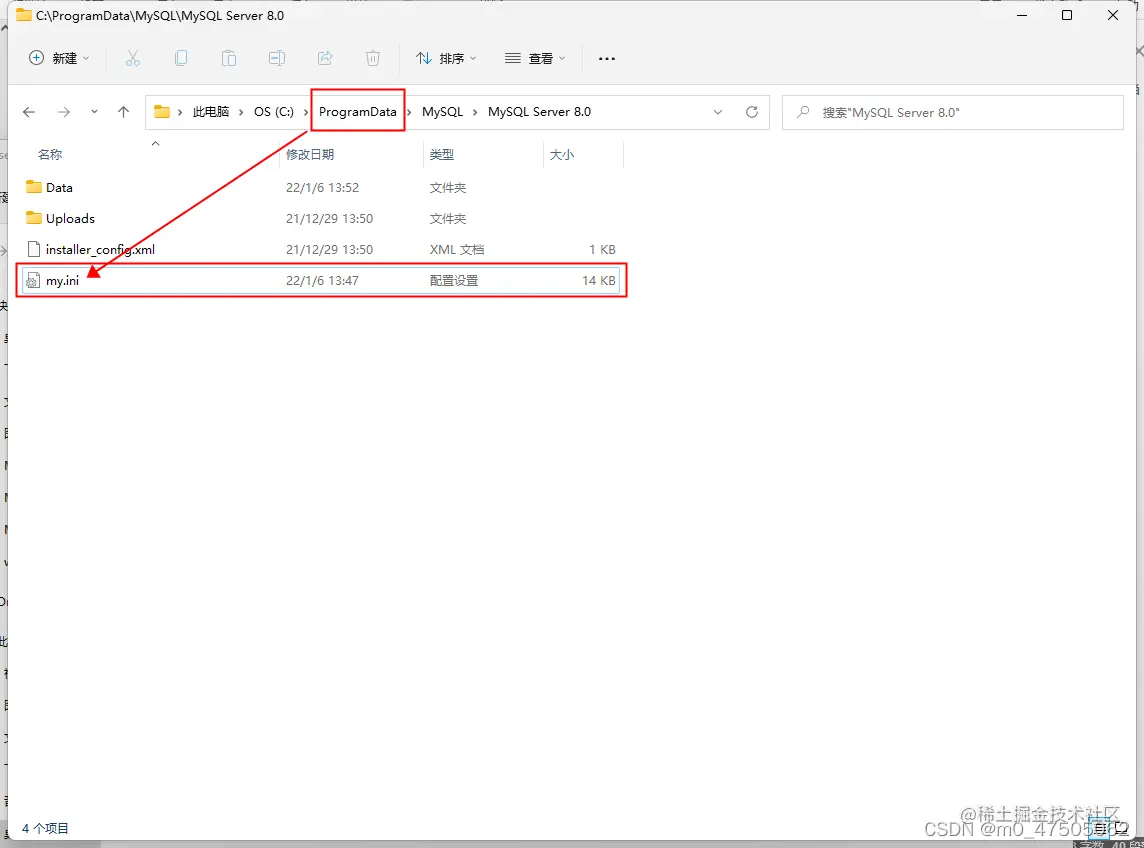Expand recent locations chevron beside forward arrow
This screenshot has width=1144, height=848.
(x=94, y=112)
